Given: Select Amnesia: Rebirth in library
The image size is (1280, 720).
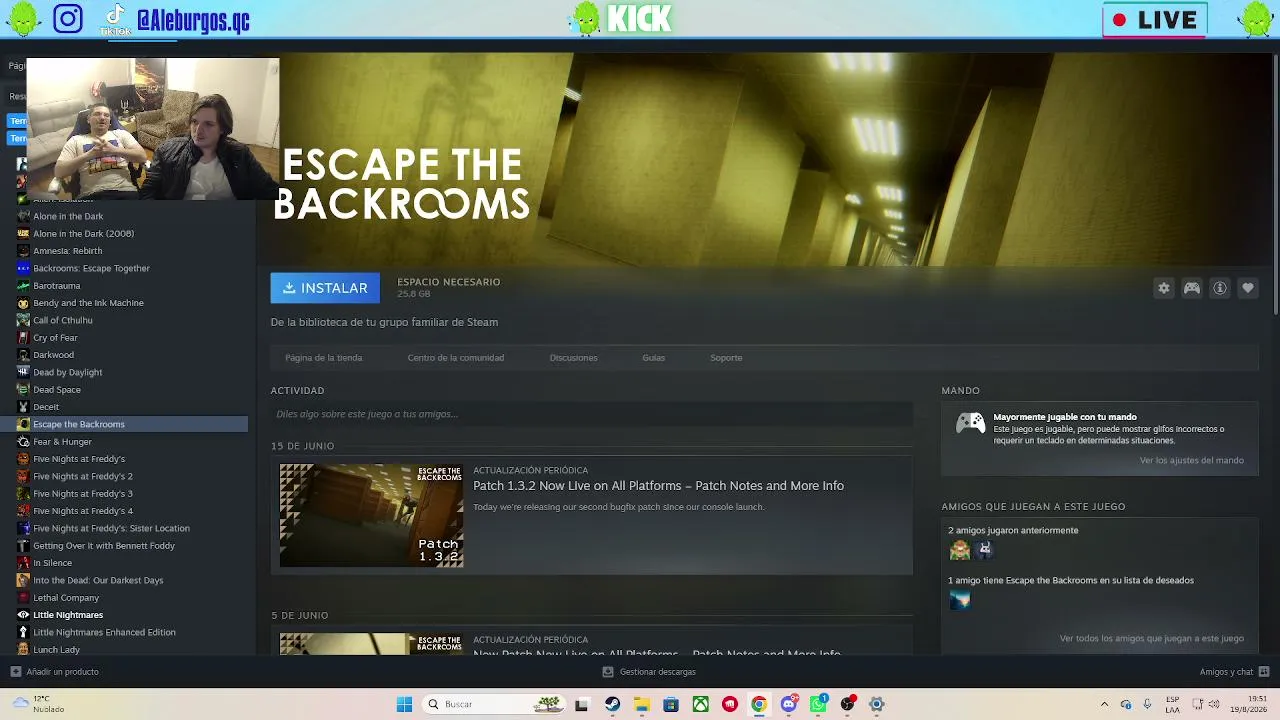Looking at the screenshot, I should point(67,251).
